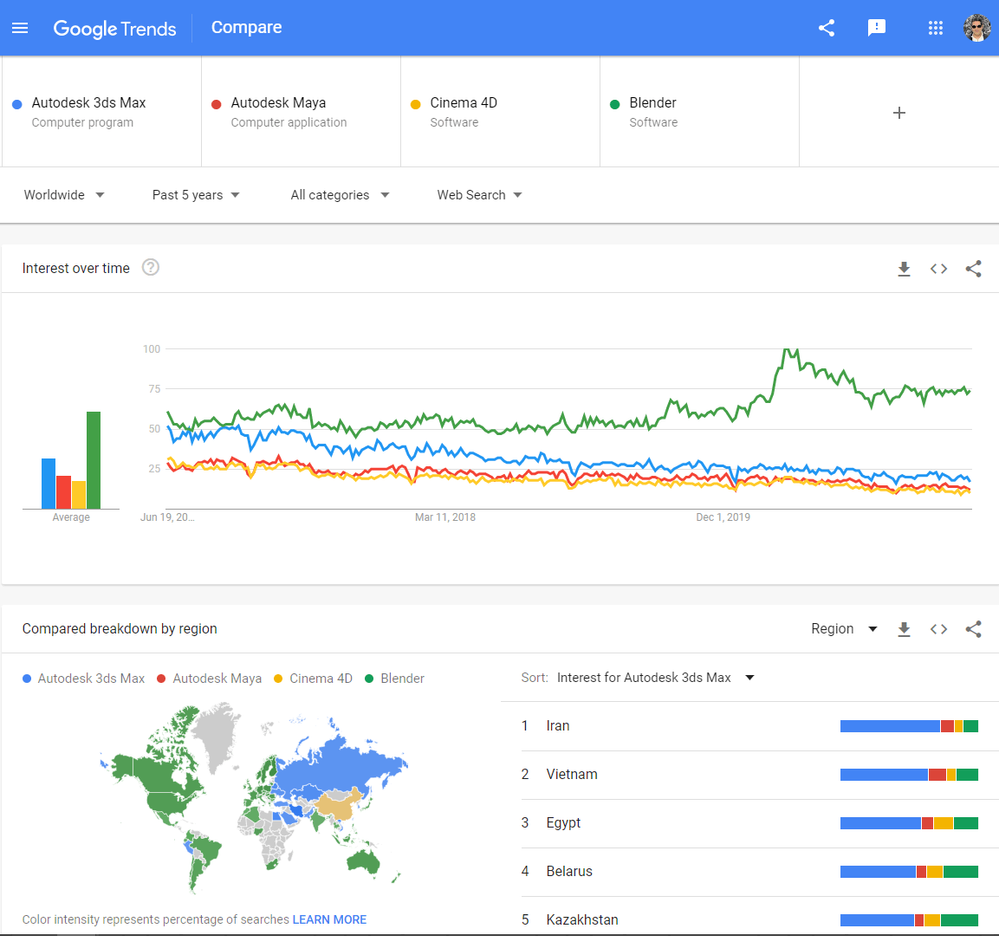Image resolution: width=999 pixels, height=936 pixels.
Task: Click the green Blender average bar
Action: click(x=94, y=460)
